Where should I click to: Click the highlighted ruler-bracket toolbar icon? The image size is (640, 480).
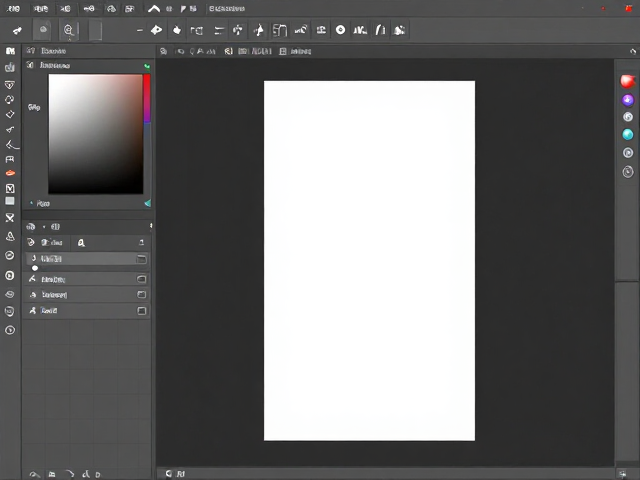280,30
